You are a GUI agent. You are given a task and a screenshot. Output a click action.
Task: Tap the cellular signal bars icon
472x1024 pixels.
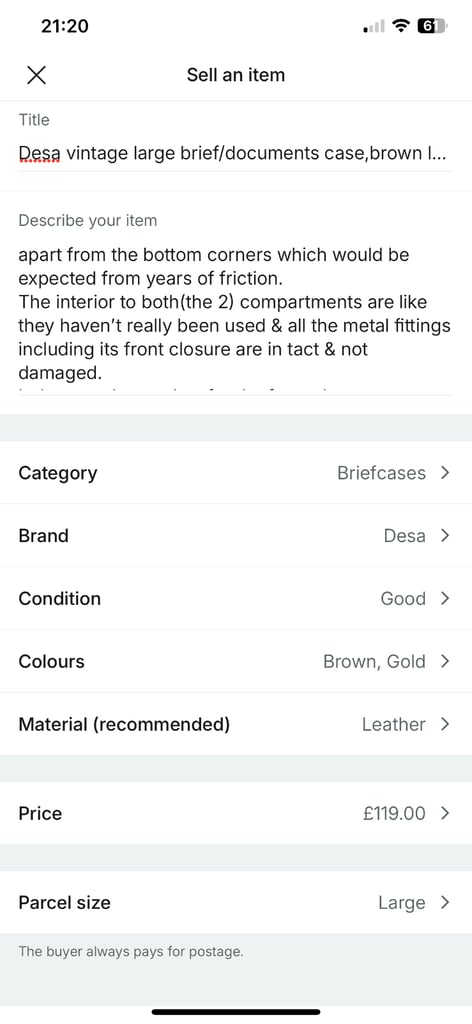pyautogui.click(x=373, y=27)
